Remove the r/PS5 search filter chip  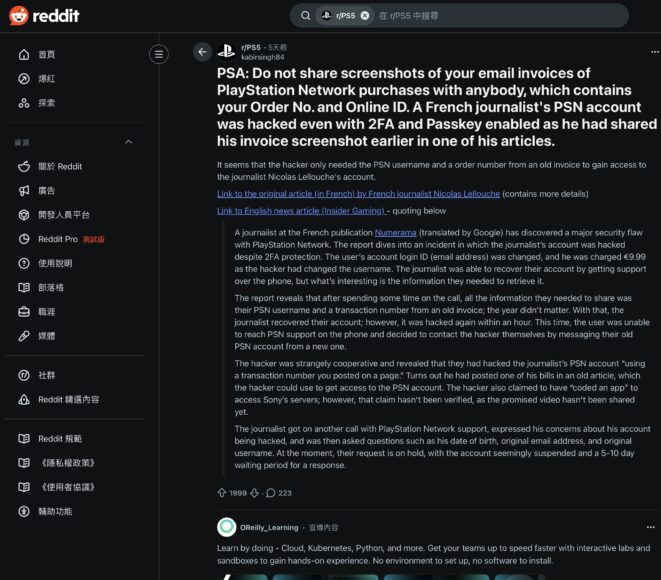tap(365, 15)
